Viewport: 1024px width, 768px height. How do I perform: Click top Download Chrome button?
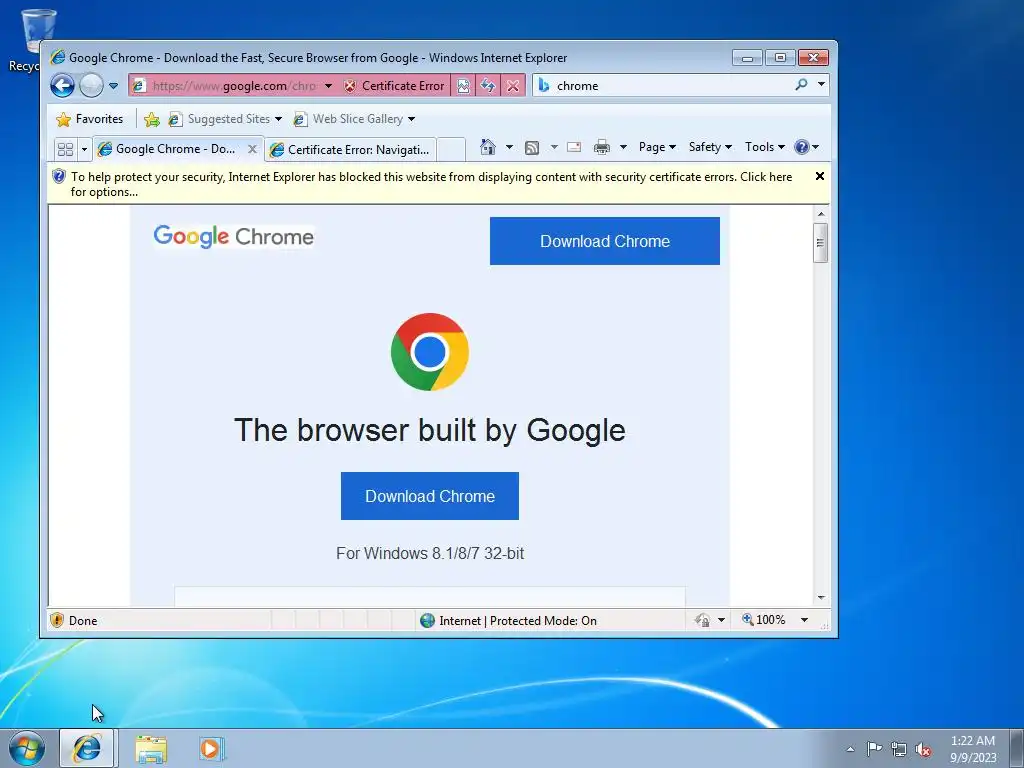(x=605, y=241)
